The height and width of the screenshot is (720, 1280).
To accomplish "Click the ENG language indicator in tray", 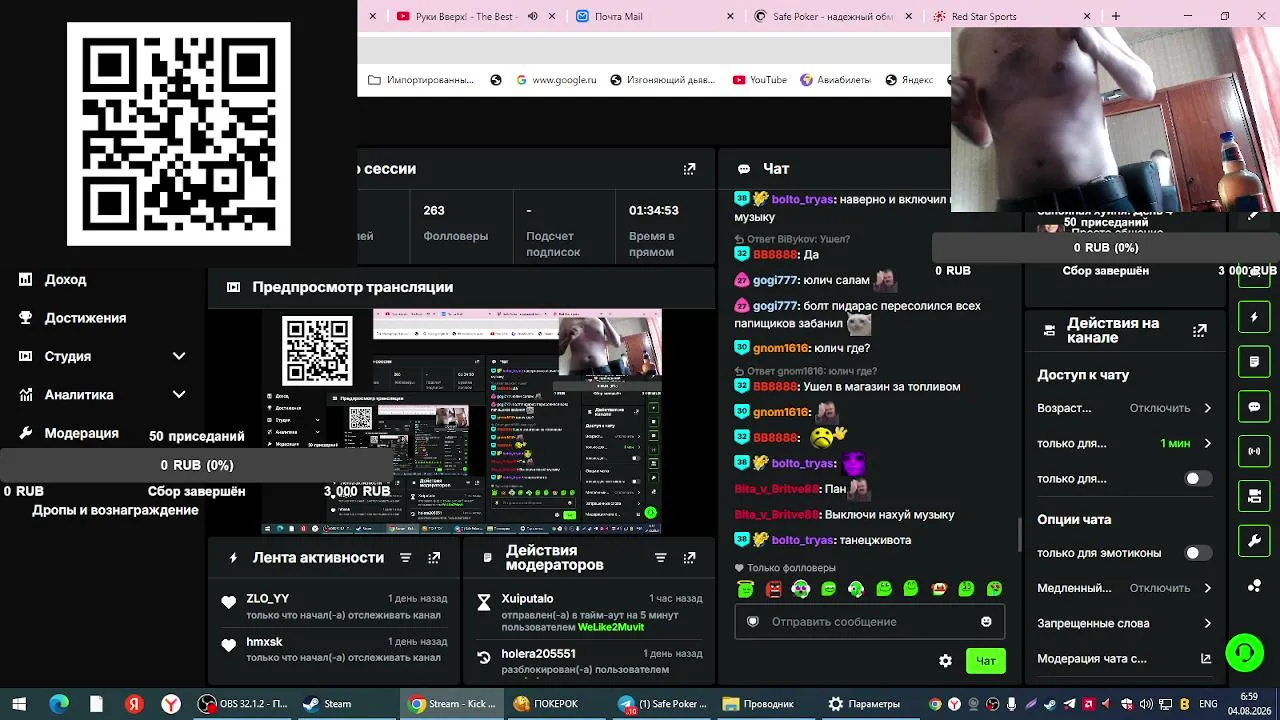I will pos(1208,704).
